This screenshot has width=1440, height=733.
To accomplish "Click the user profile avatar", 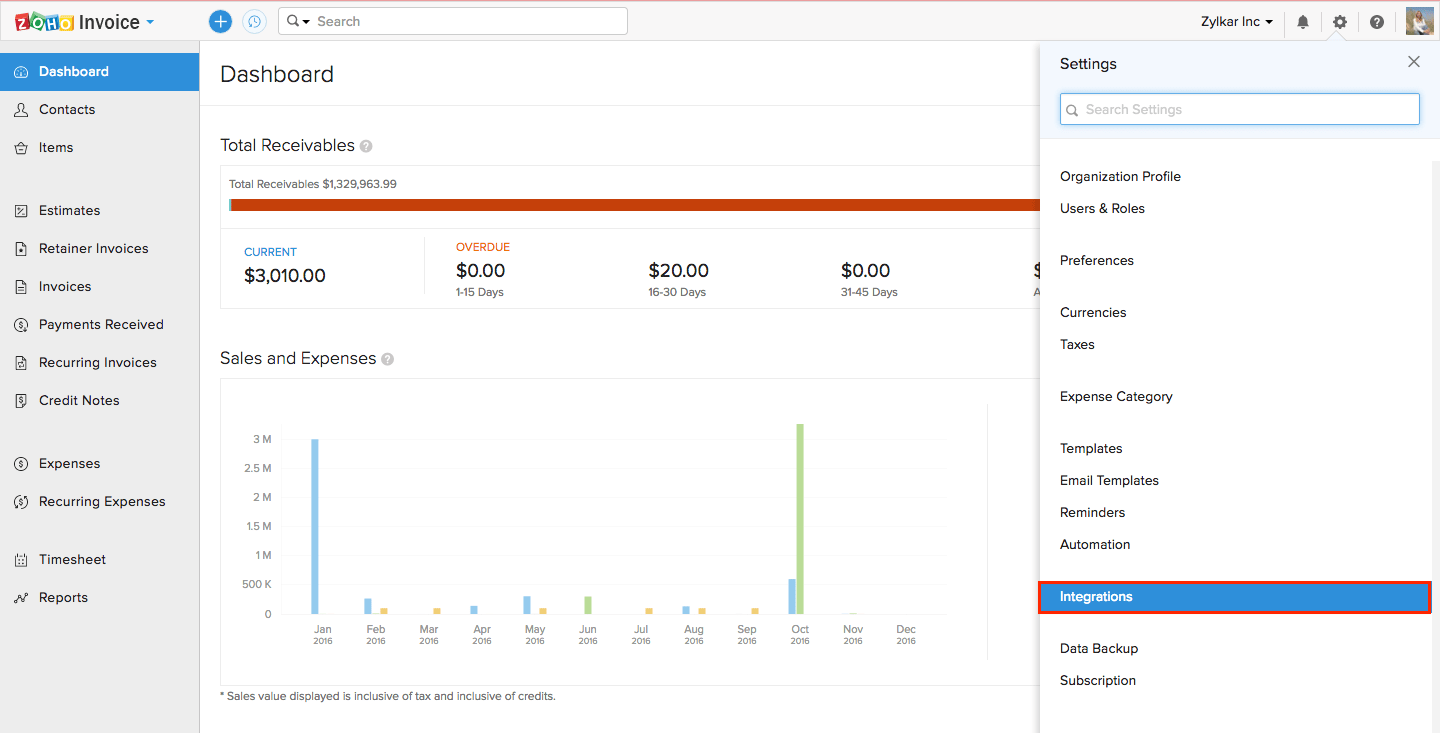I will 1419,21.
